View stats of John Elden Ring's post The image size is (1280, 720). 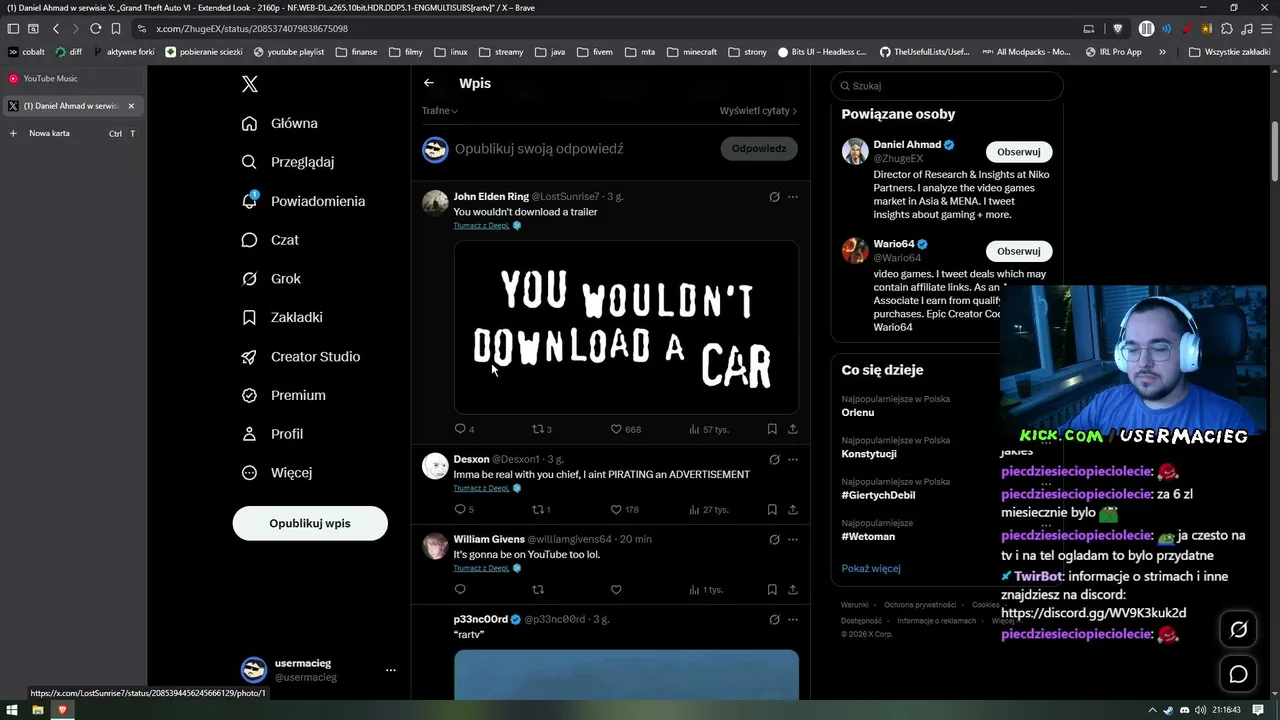708,429
